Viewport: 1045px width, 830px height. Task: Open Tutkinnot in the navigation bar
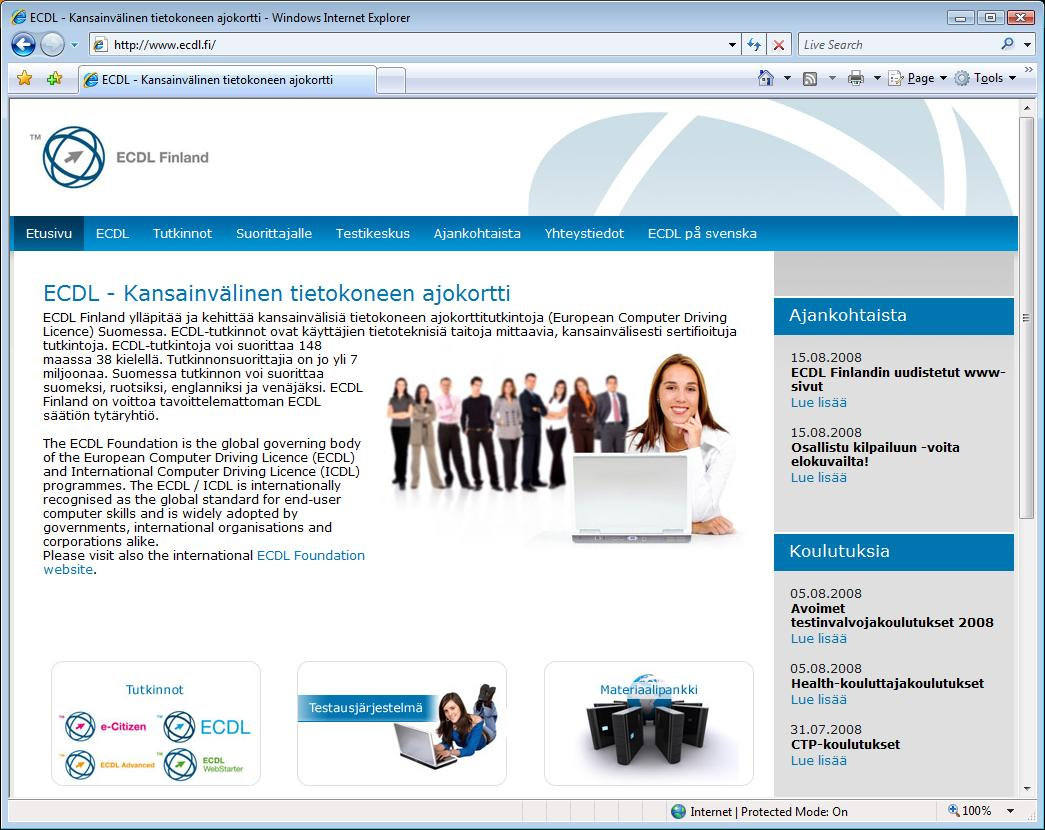click(x=182, y=233)
